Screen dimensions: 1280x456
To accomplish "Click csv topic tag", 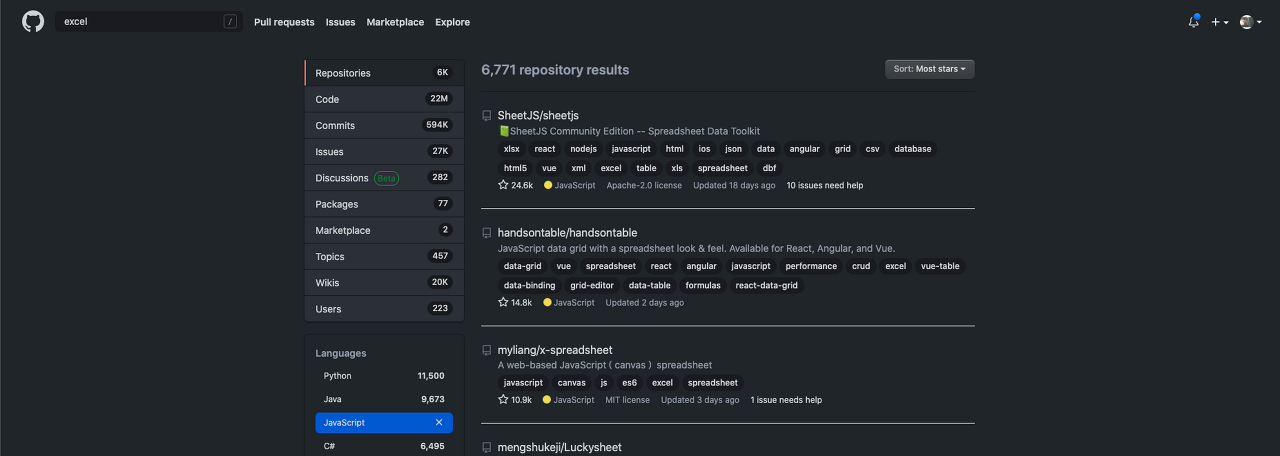I will (873, 149).
